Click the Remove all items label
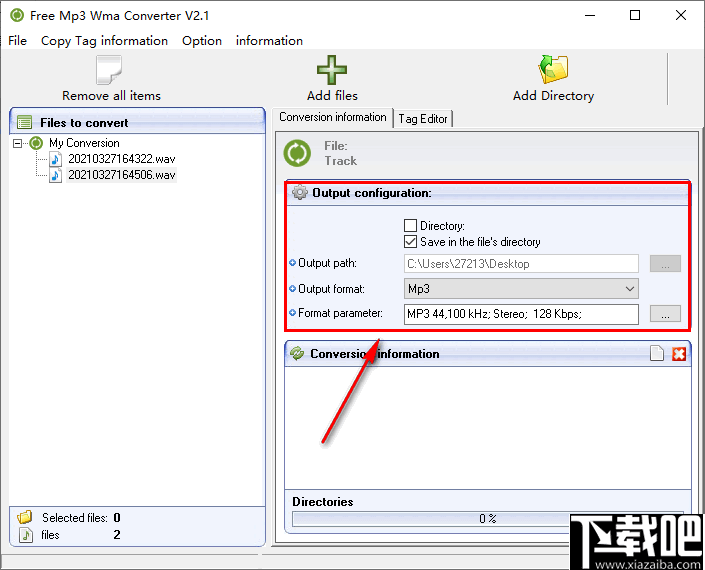The height and width of the screenshot is (570, 705). click(x=111, y=96)
